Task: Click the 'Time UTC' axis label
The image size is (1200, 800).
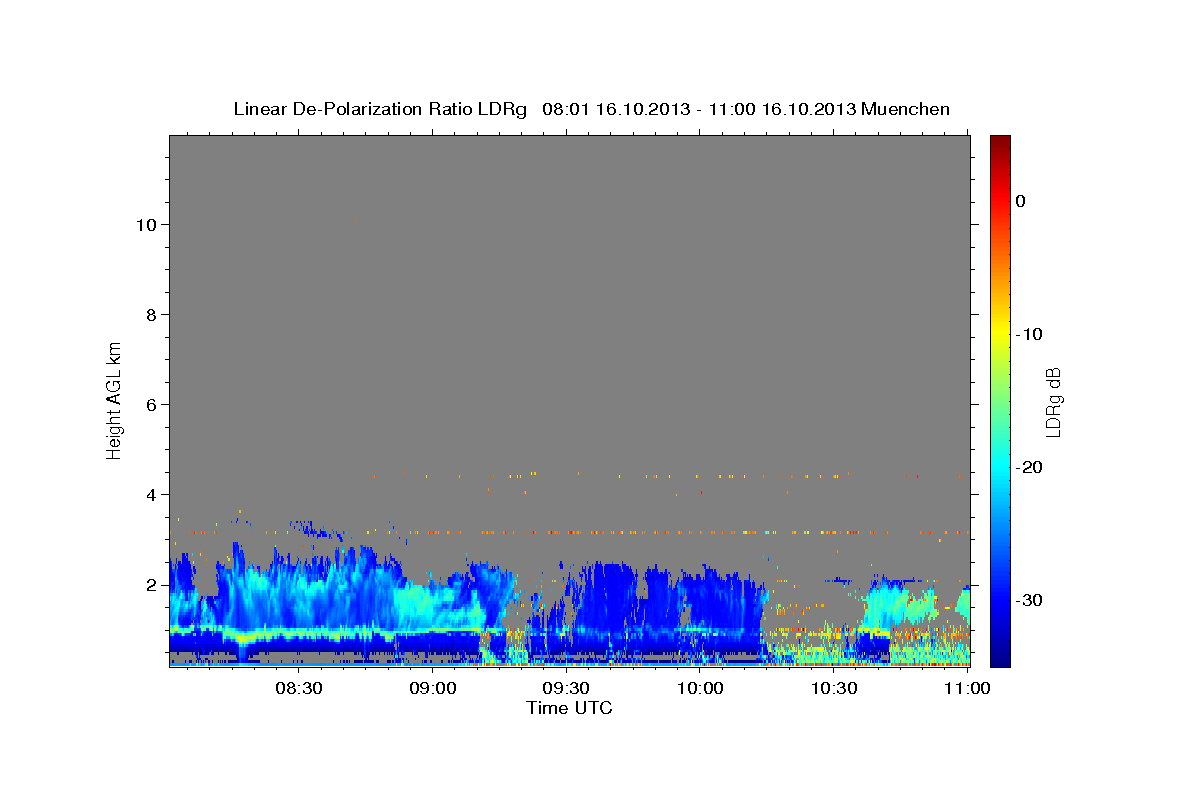Action: 569,708
